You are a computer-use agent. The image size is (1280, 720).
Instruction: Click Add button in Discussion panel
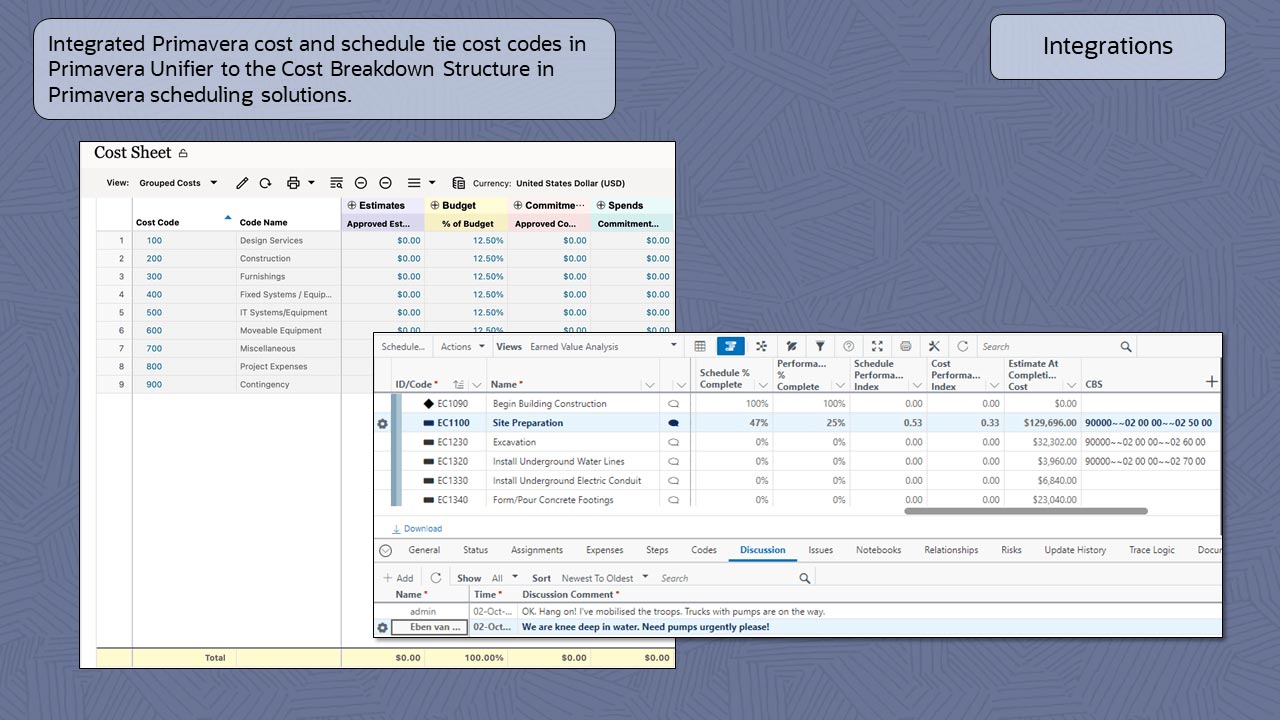click(398, 578)
